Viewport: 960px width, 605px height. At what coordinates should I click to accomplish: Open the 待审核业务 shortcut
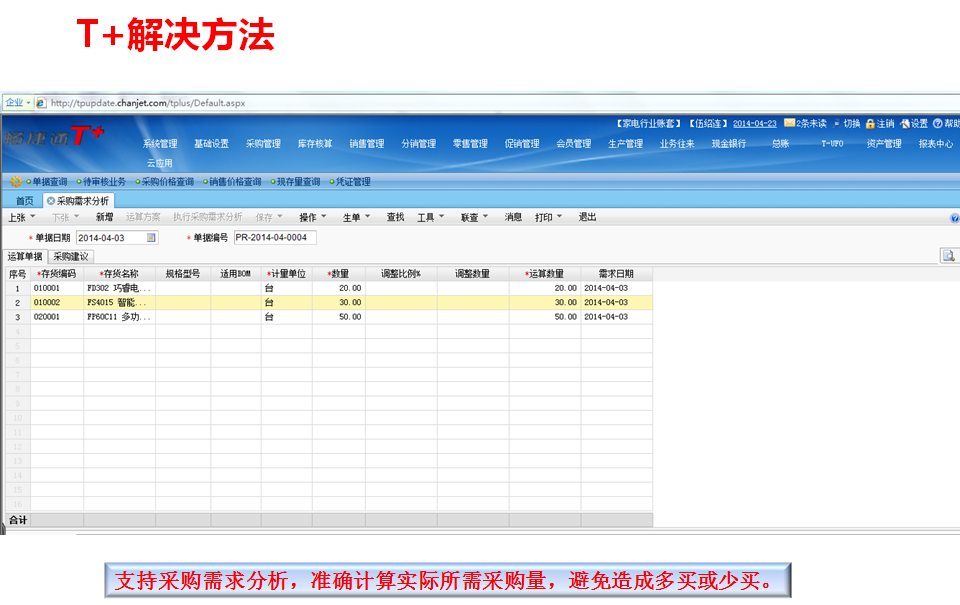tap(101, 182)
